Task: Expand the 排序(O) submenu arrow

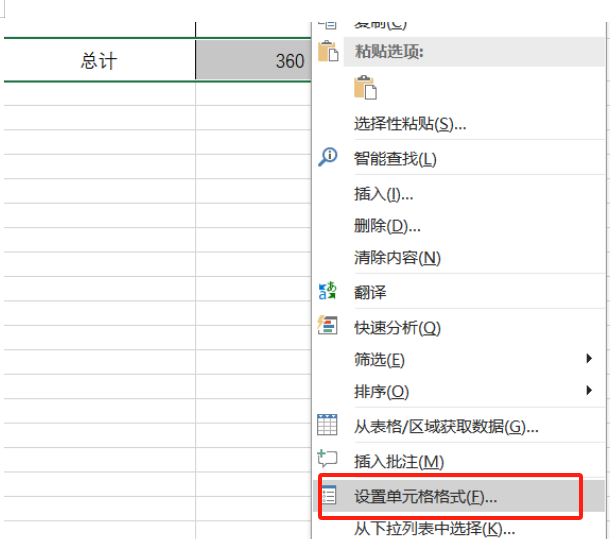Action: 589,390
